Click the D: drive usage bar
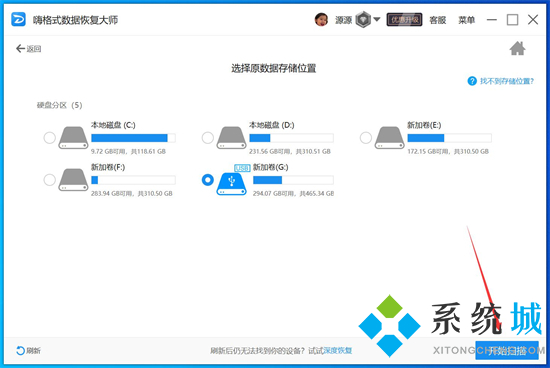550x368 pixels. point(291,138)
